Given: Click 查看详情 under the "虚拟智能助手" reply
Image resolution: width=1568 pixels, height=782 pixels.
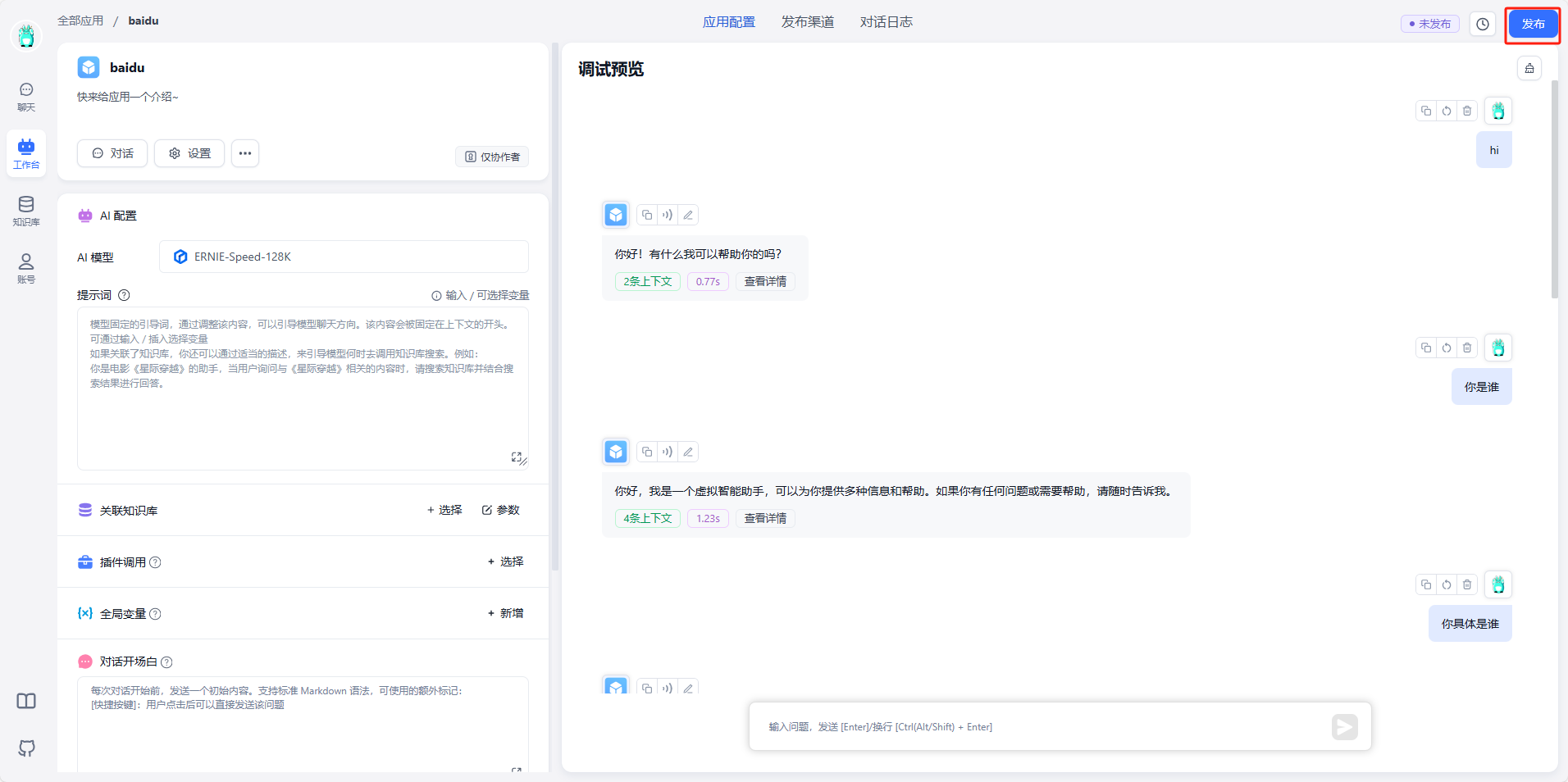Looking at the screenshot, I should 765,518.
